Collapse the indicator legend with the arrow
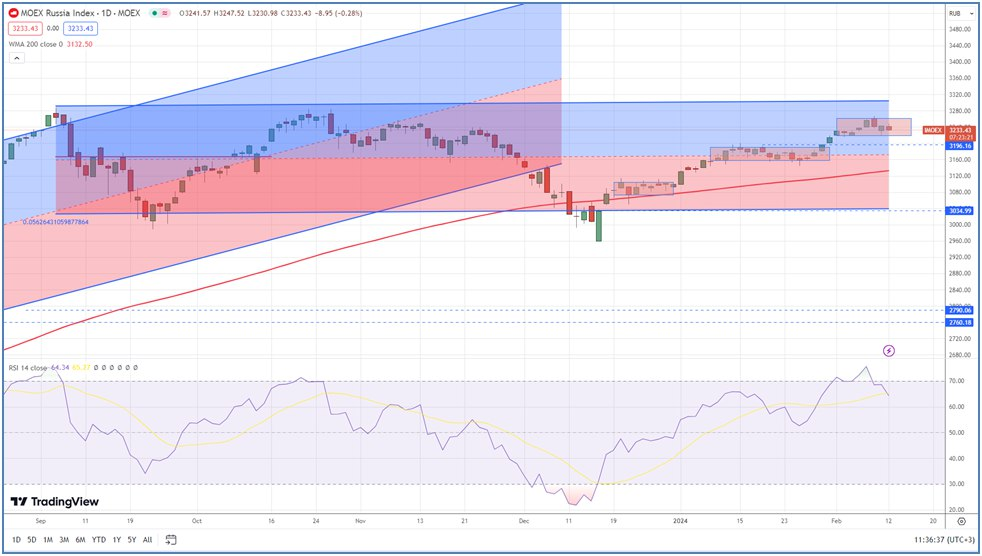Viewport: 982px width, 556px height. (17, 58)
